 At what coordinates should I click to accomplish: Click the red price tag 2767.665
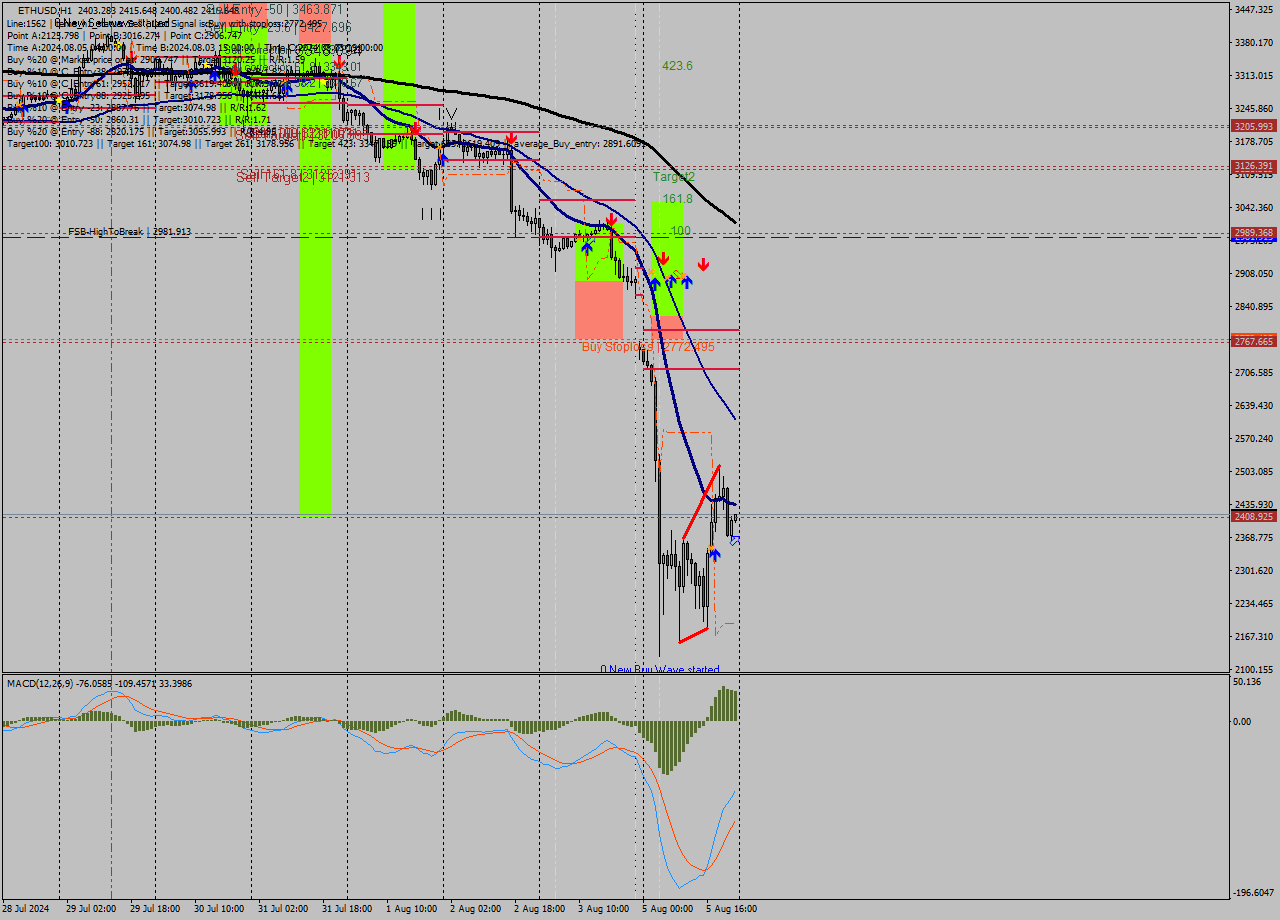click(1254, 341)
